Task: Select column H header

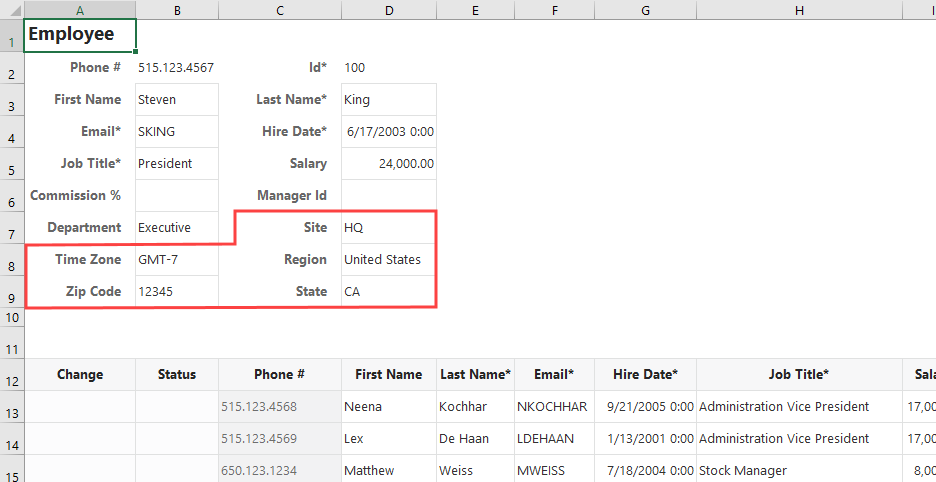Action: [x=798, y=9]
